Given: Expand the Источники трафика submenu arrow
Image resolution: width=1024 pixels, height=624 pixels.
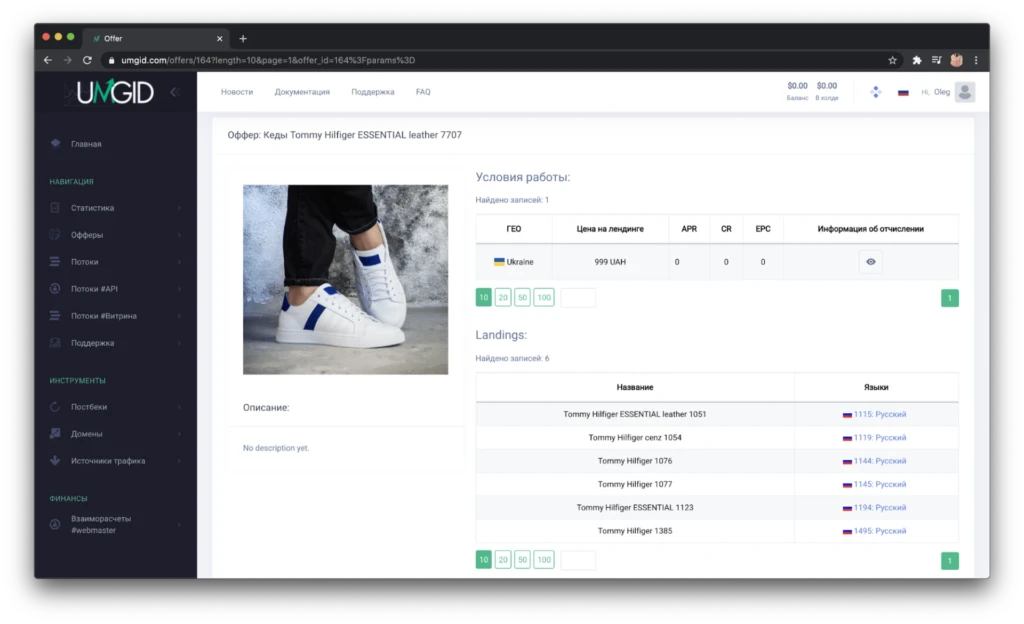Looking at the screenshot, I should (x=180, y=461).
